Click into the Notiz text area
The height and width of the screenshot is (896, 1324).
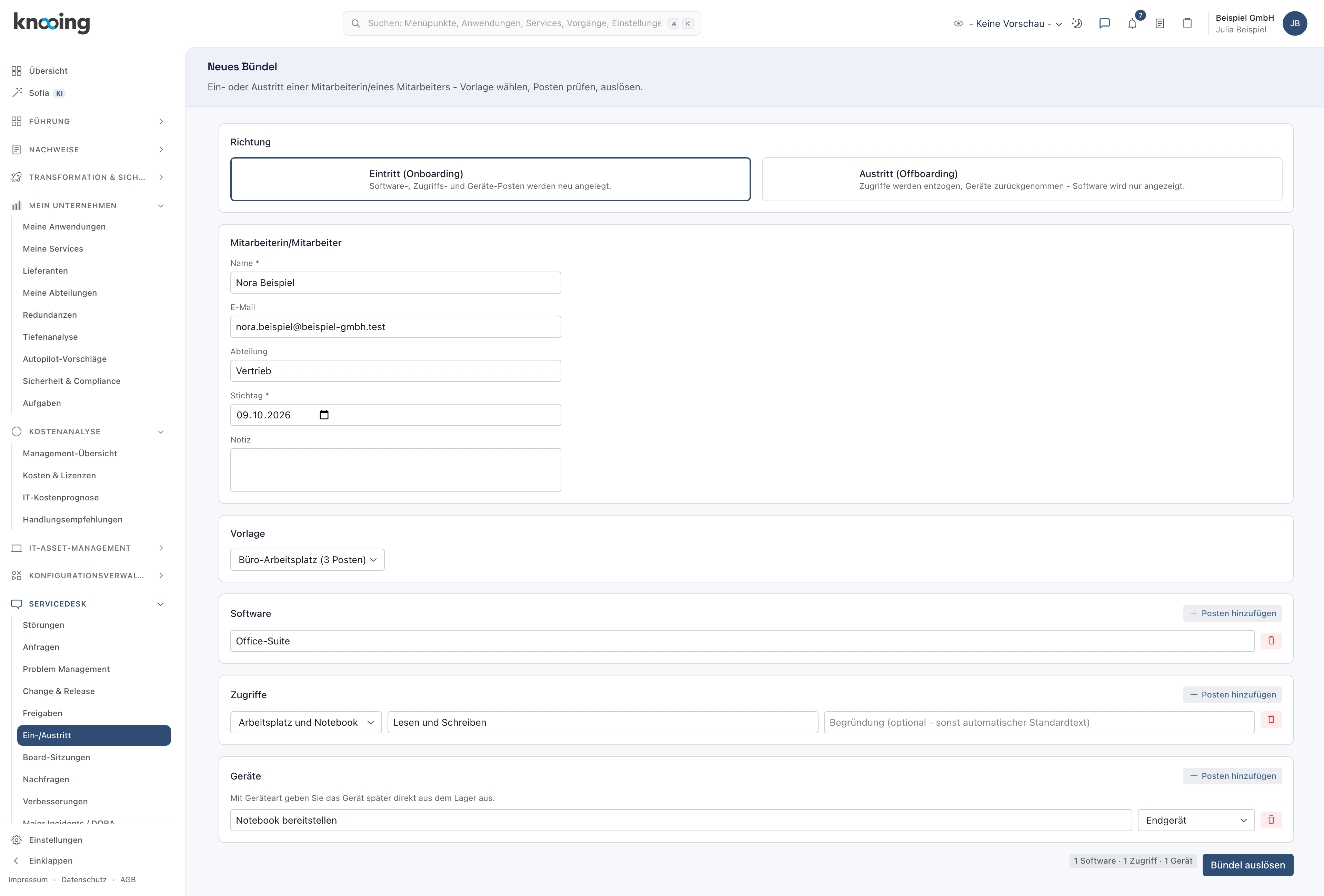(x=395, y=470)
